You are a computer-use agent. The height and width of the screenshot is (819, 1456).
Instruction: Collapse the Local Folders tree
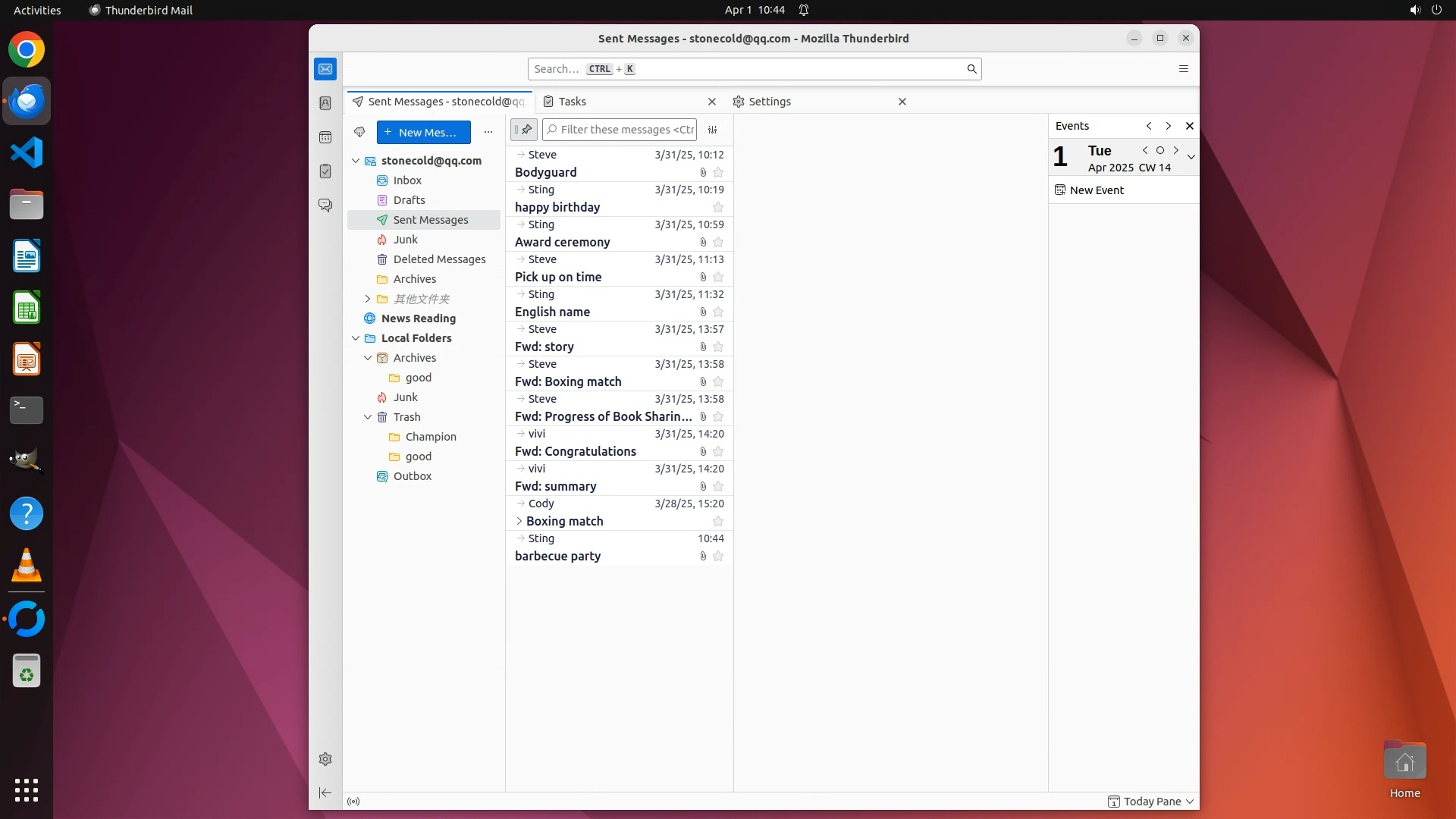(x=356, y=338)
